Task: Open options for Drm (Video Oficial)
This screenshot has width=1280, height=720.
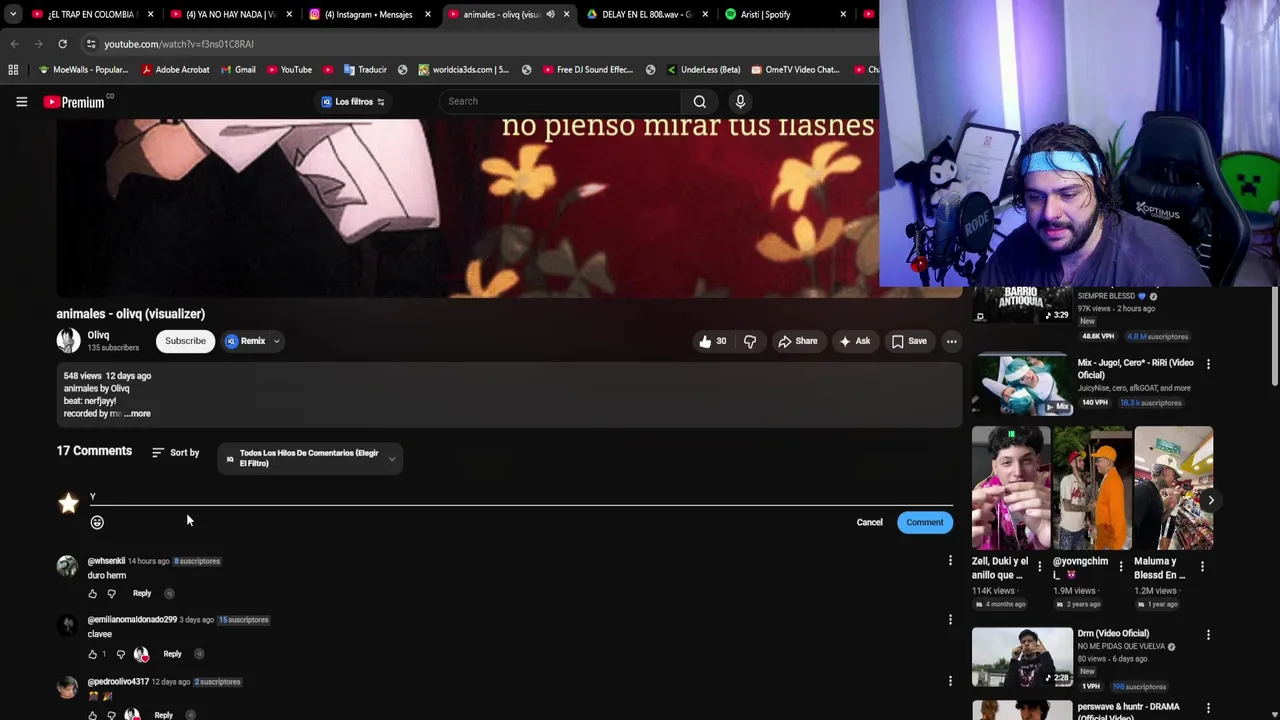Action: 1208,635
